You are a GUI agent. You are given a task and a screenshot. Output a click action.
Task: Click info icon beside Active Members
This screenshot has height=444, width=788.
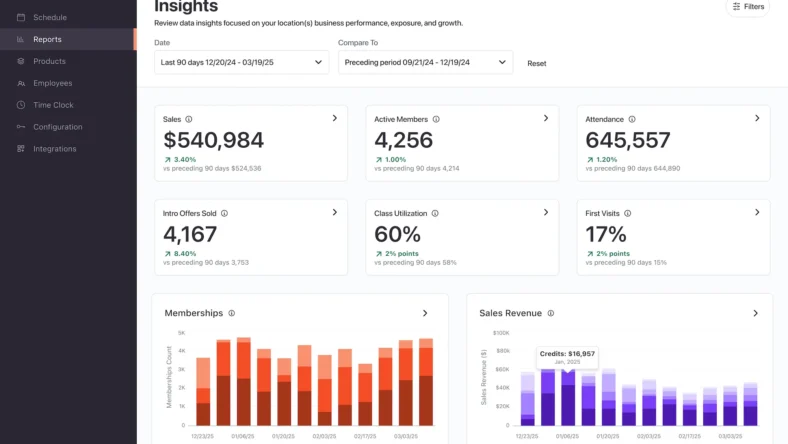[436, 119]
